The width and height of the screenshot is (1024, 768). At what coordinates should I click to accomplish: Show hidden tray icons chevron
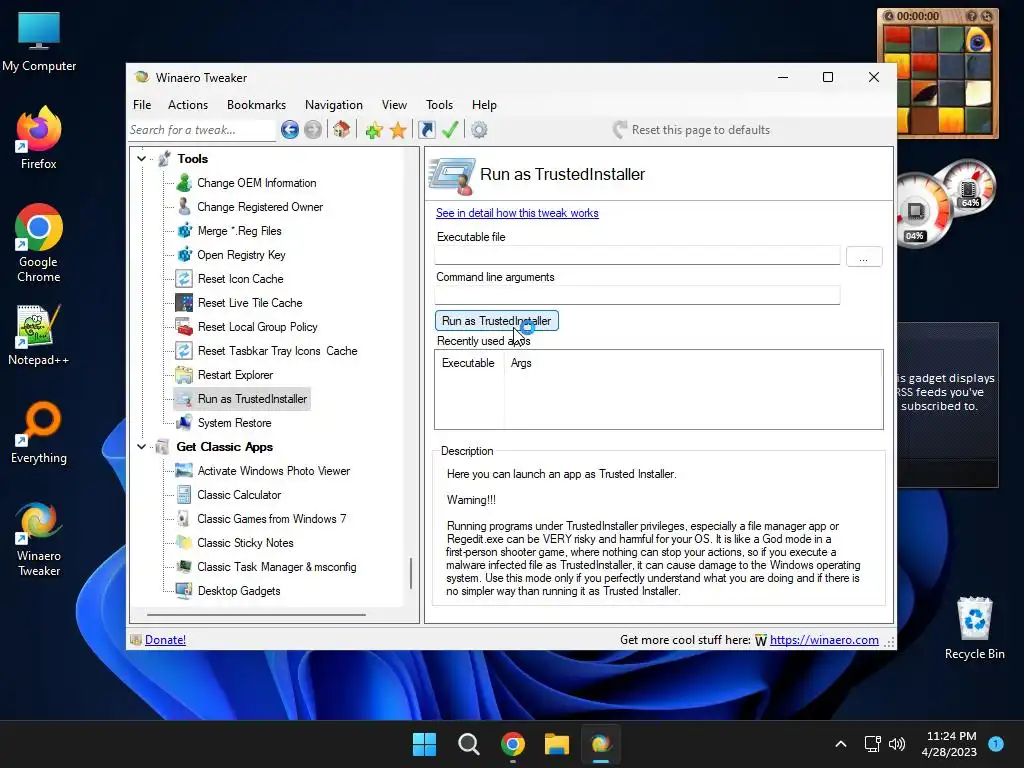841,744
